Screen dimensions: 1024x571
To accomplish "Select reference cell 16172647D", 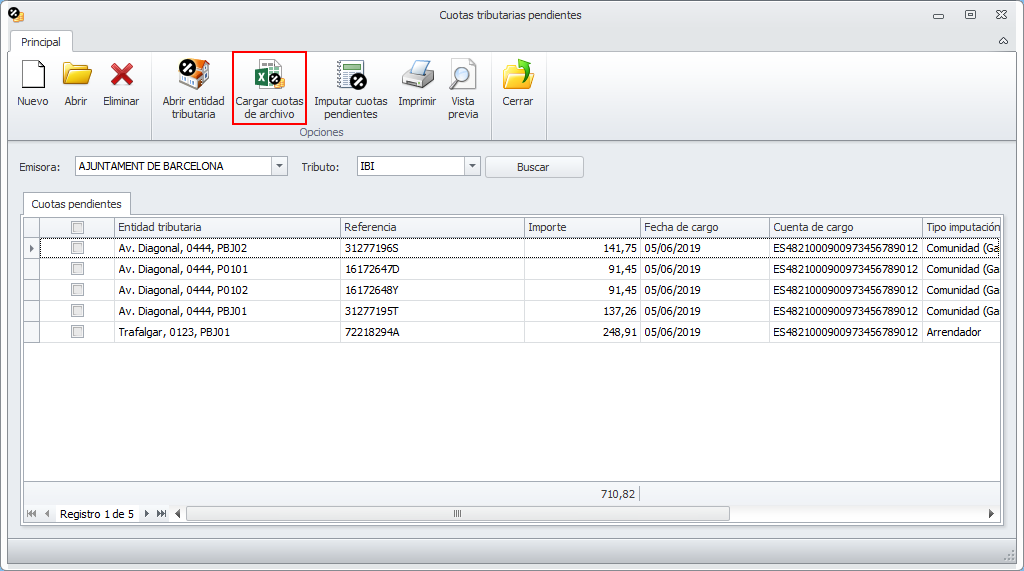I will [432, 269].
